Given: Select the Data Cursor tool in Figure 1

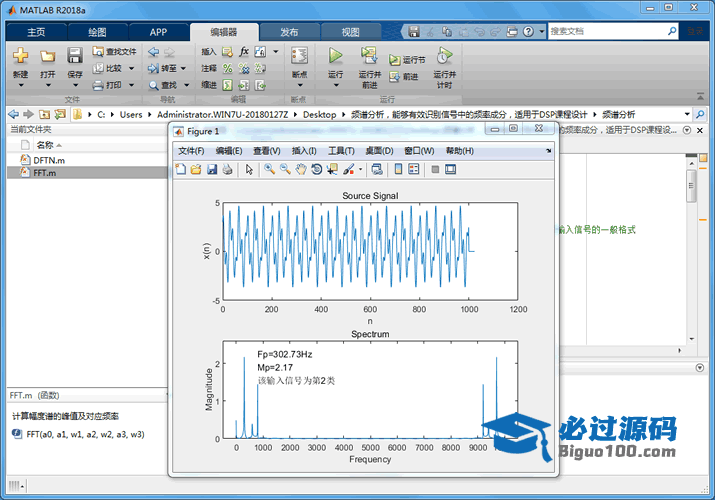Looking at the screenshot, I should (x=332, y=170).
